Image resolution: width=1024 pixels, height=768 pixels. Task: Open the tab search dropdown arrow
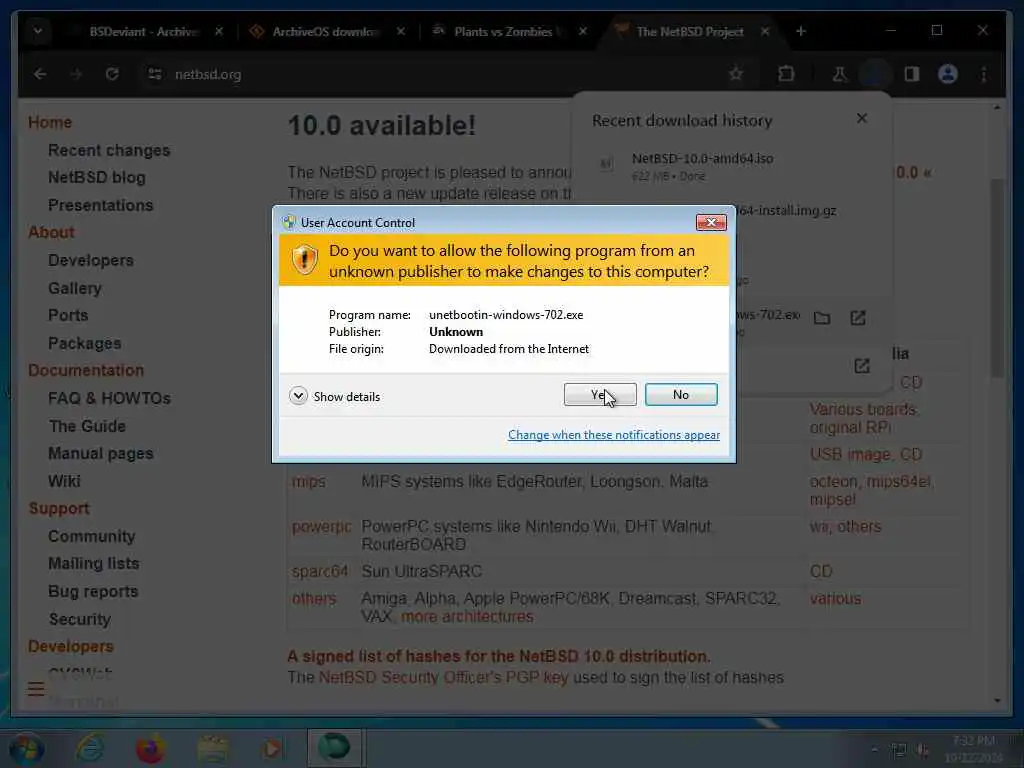(x=38, y=31)
